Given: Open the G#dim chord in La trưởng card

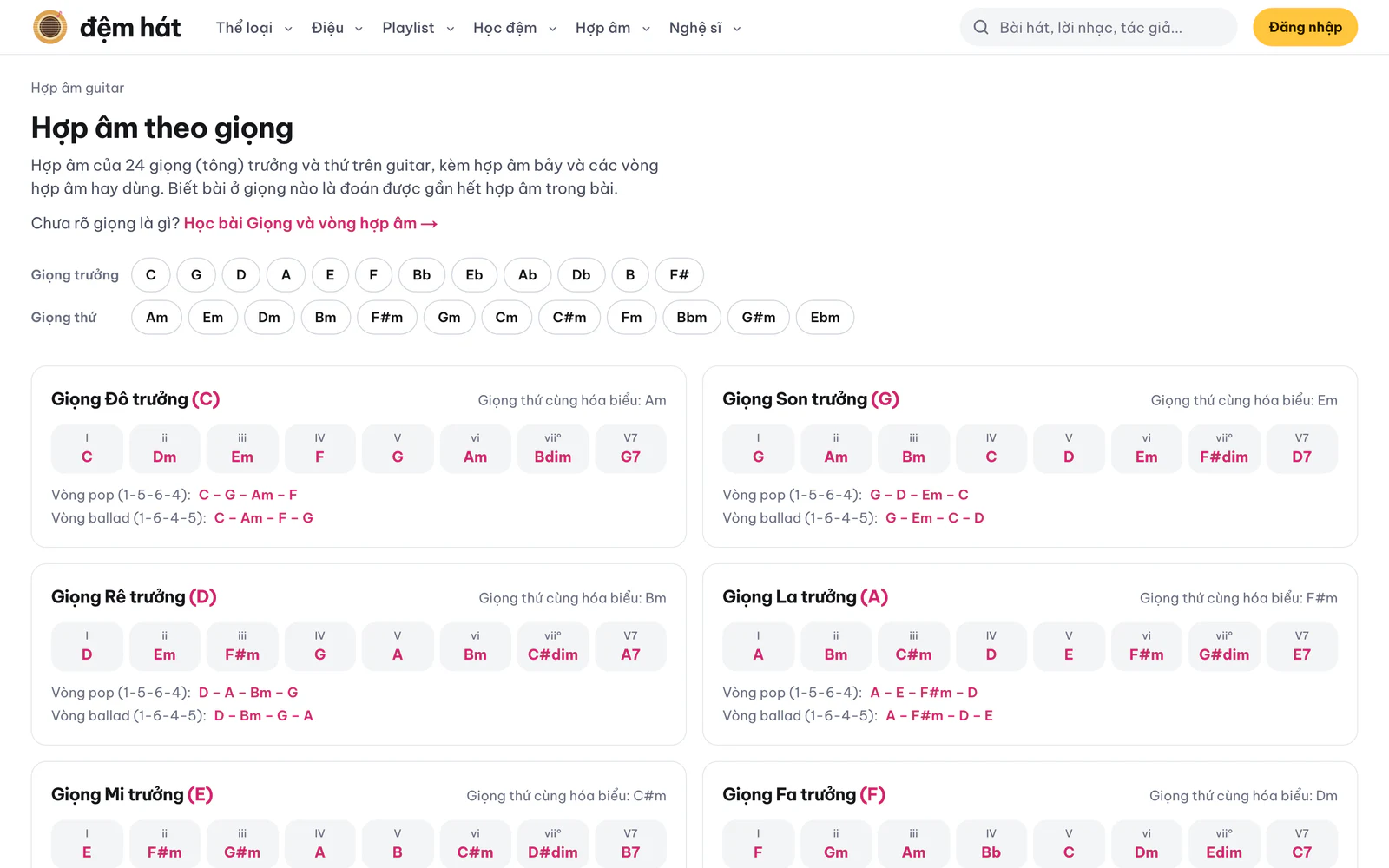Looking at the screenshot, I should pyautogui.click(x=1224, y=647).
